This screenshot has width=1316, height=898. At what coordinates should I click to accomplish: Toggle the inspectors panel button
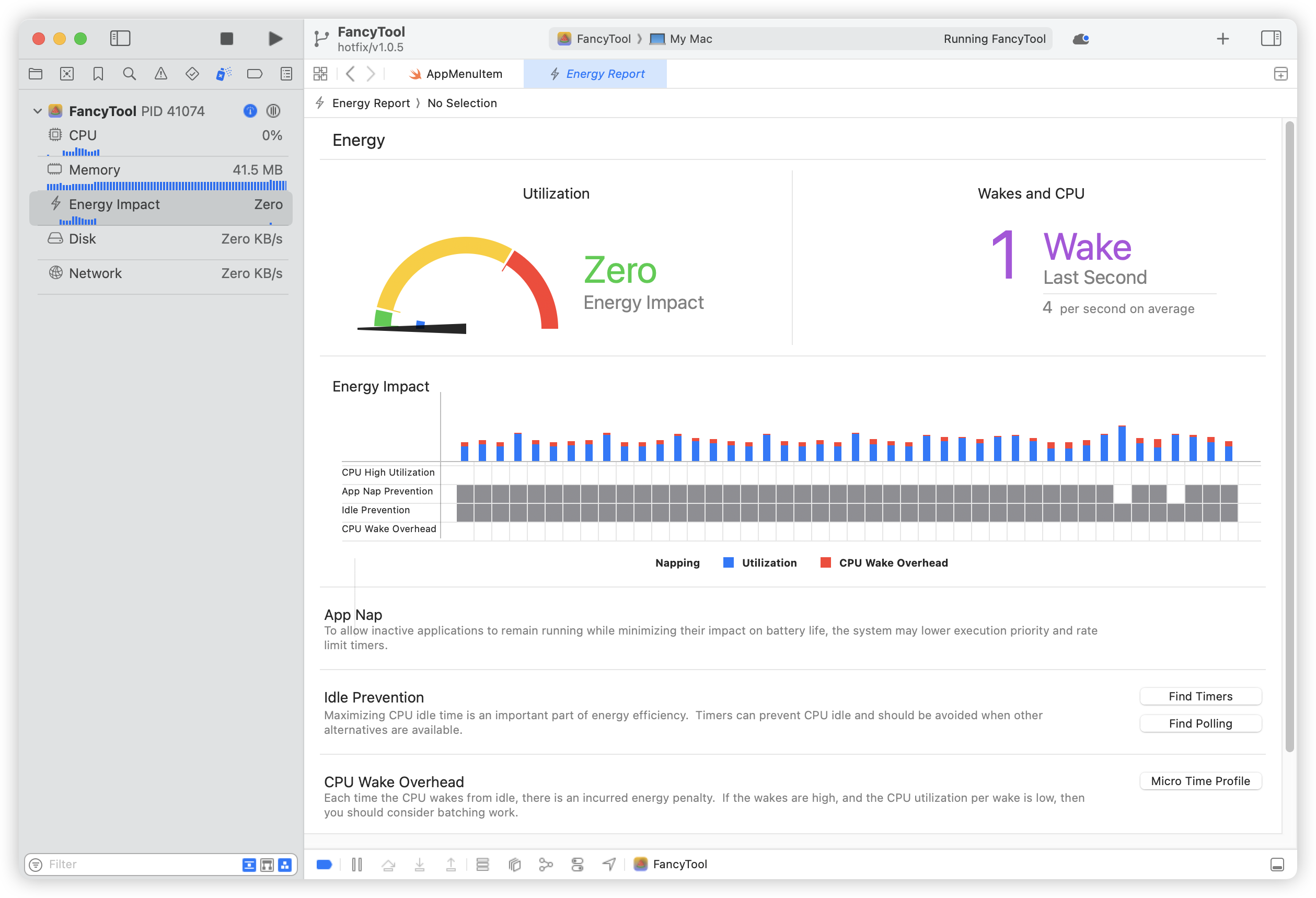pos(1271,39)
